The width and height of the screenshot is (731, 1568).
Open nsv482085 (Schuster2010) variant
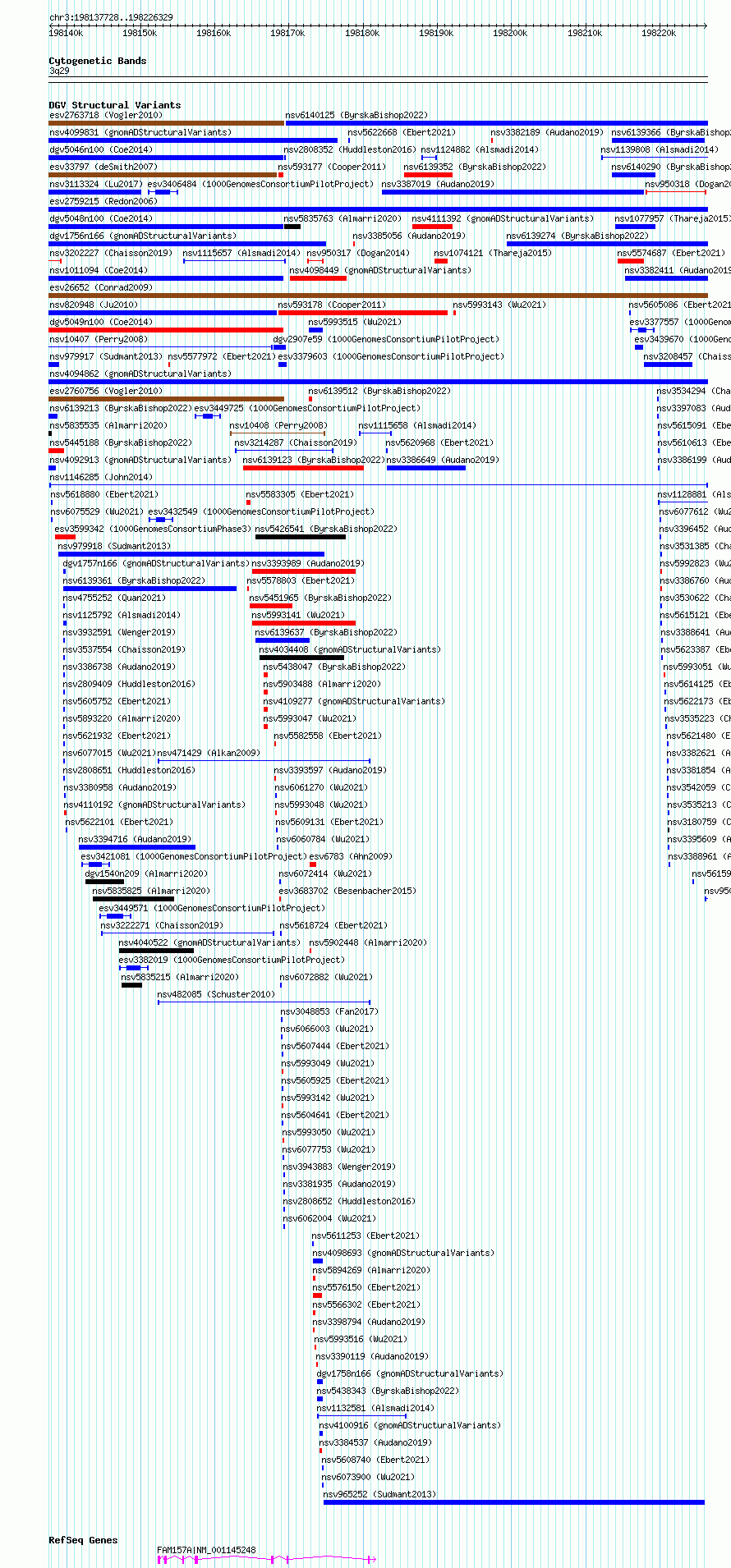[216, 994]
